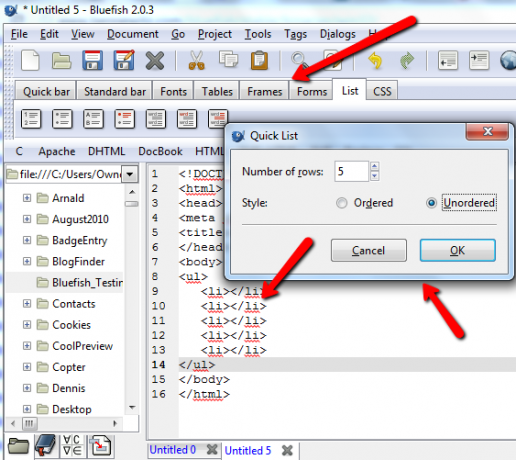Screen dimensions: 516x460
Task: Click the Paste clipboard icon
Action: [259, 60]
